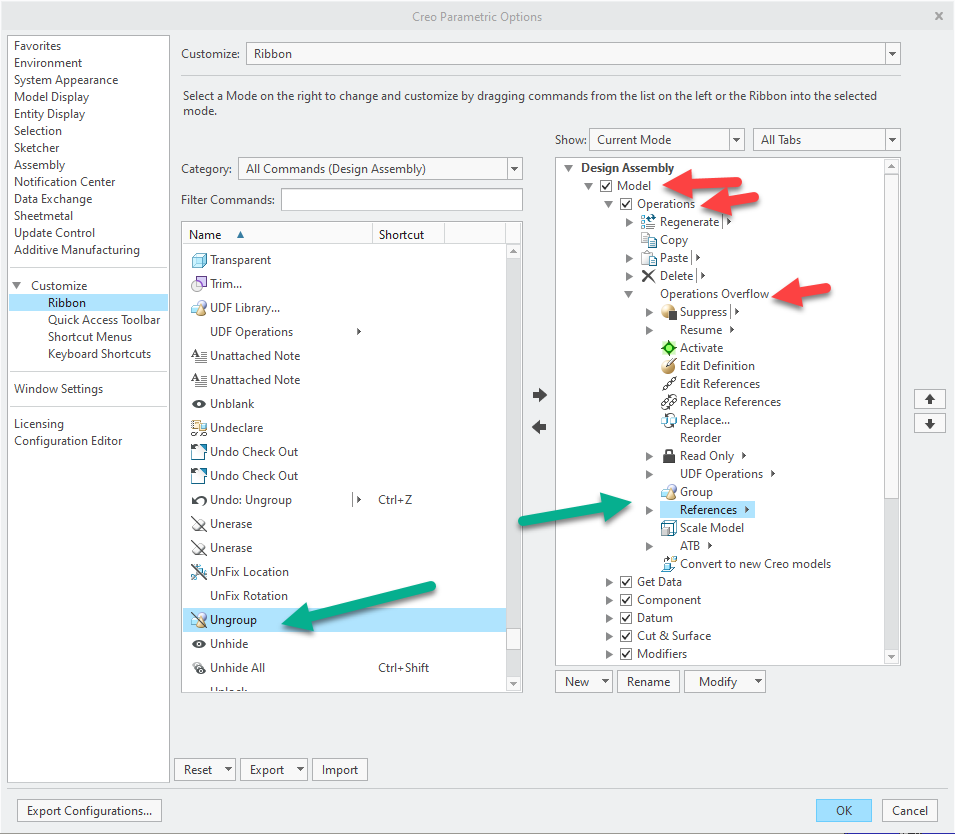Image resolution: width=955 pixels, height=834 pixels.
Task: Click the Copy icon in ribbon tree
Action: (x=648, y=240)
